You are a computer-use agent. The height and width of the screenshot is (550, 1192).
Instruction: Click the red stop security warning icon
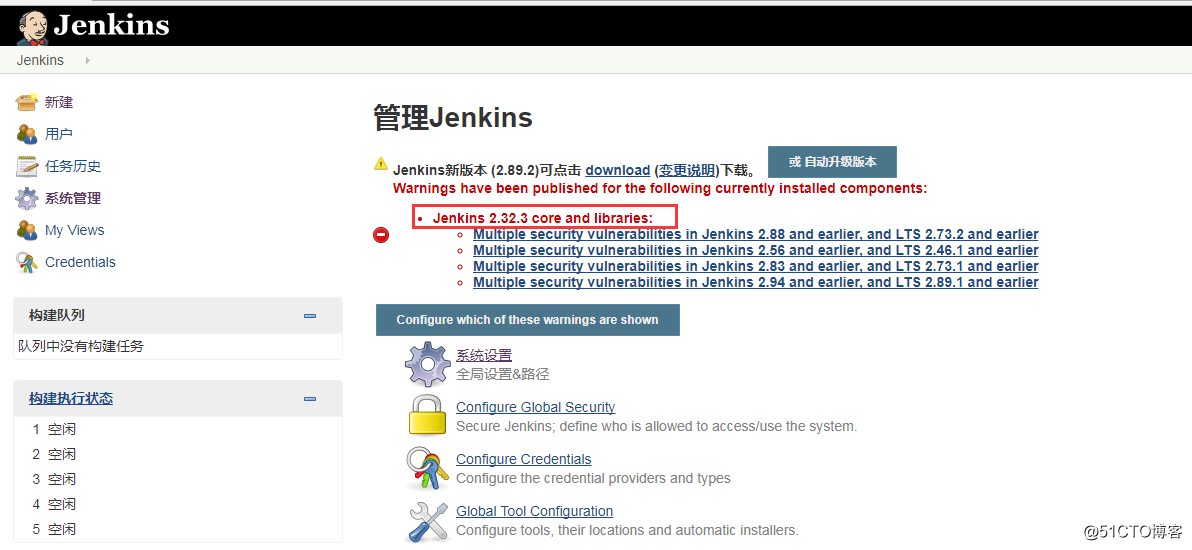381,235
